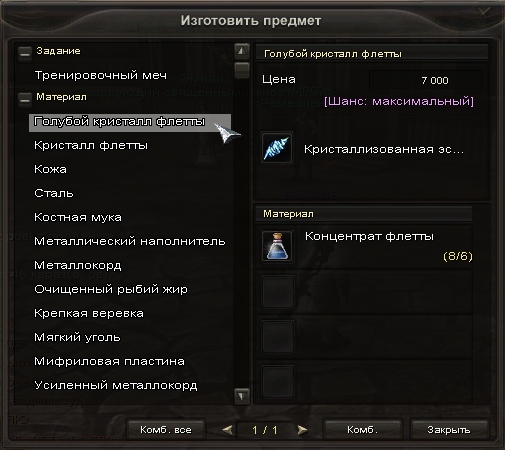Screen dimensions: 505x450
Task: Choose Металлический наполнитель recipe
Action: [x=130, y=241]
